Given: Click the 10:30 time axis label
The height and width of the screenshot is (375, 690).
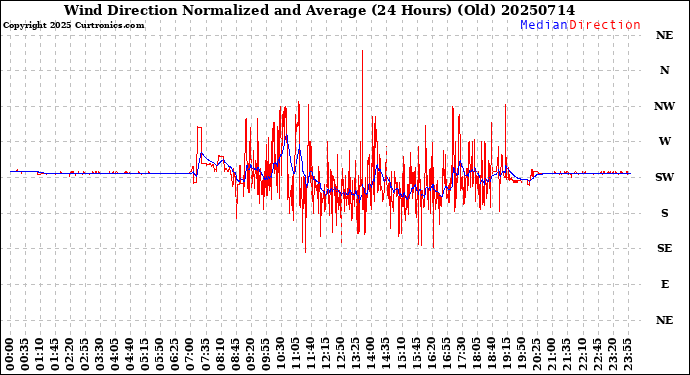Looking at the screenshot, I should tap(281, 354).
